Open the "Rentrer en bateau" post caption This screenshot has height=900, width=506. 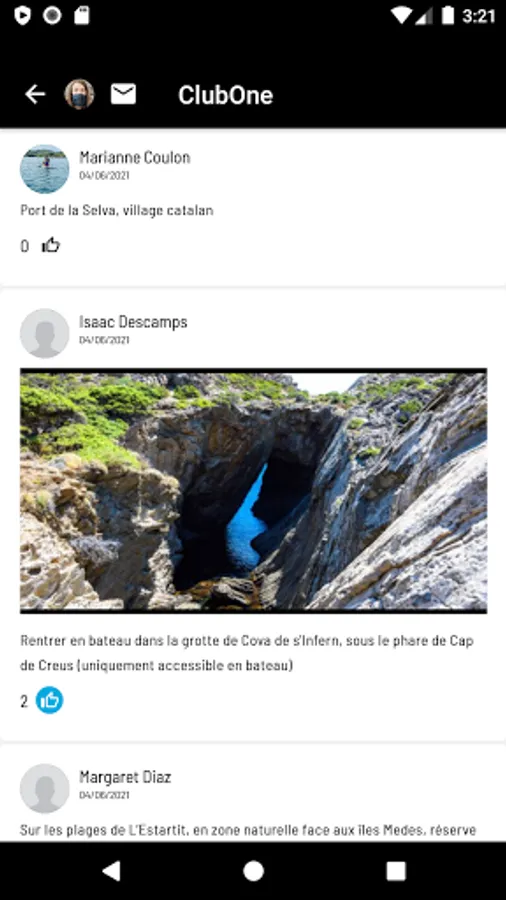247,653
